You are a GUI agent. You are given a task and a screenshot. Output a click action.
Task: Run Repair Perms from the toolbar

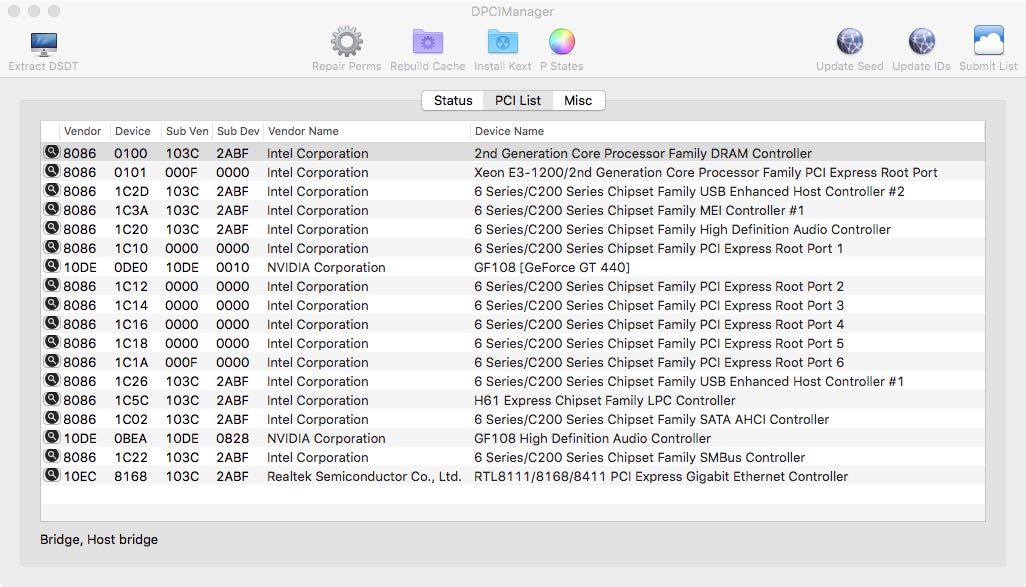pos(346,50)
